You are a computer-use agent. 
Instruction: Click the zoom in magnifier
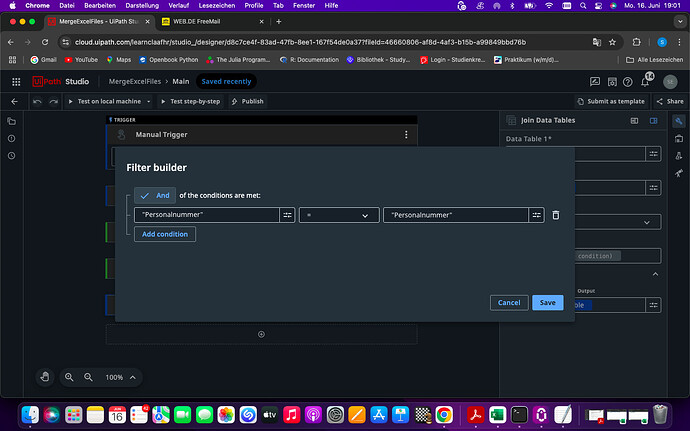click(69, 377)
